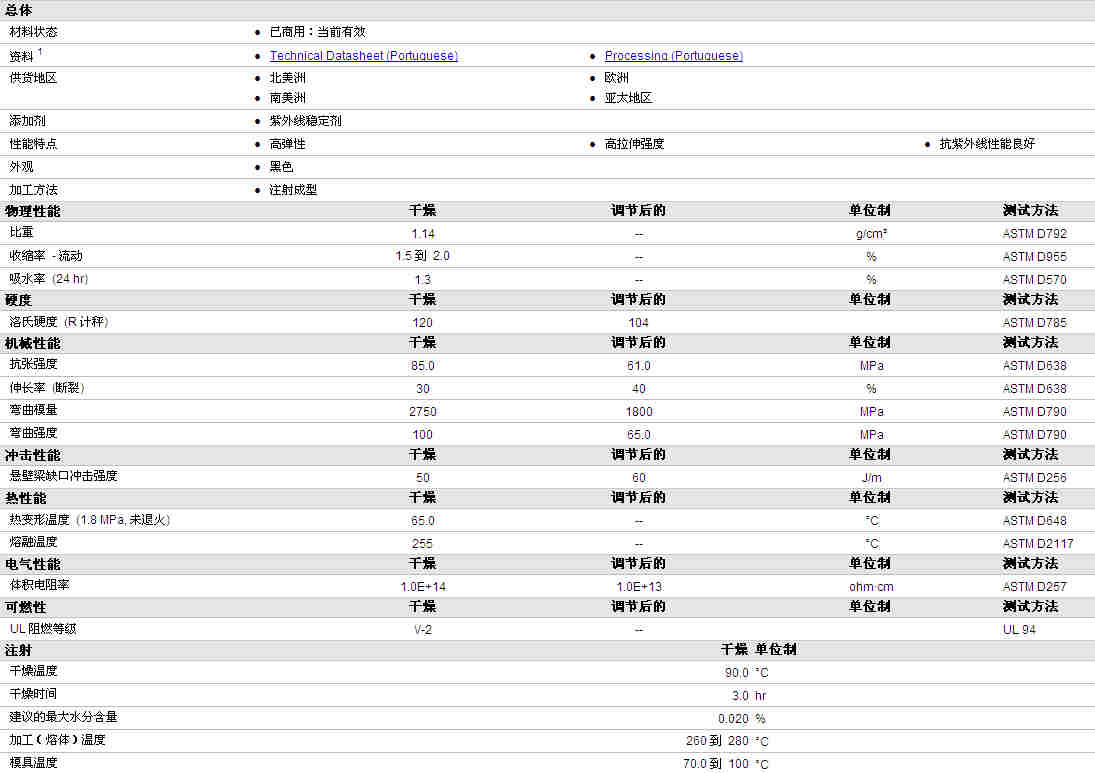
Task: Click the ASTM D792 test method cell
Action: [1034, 234]
